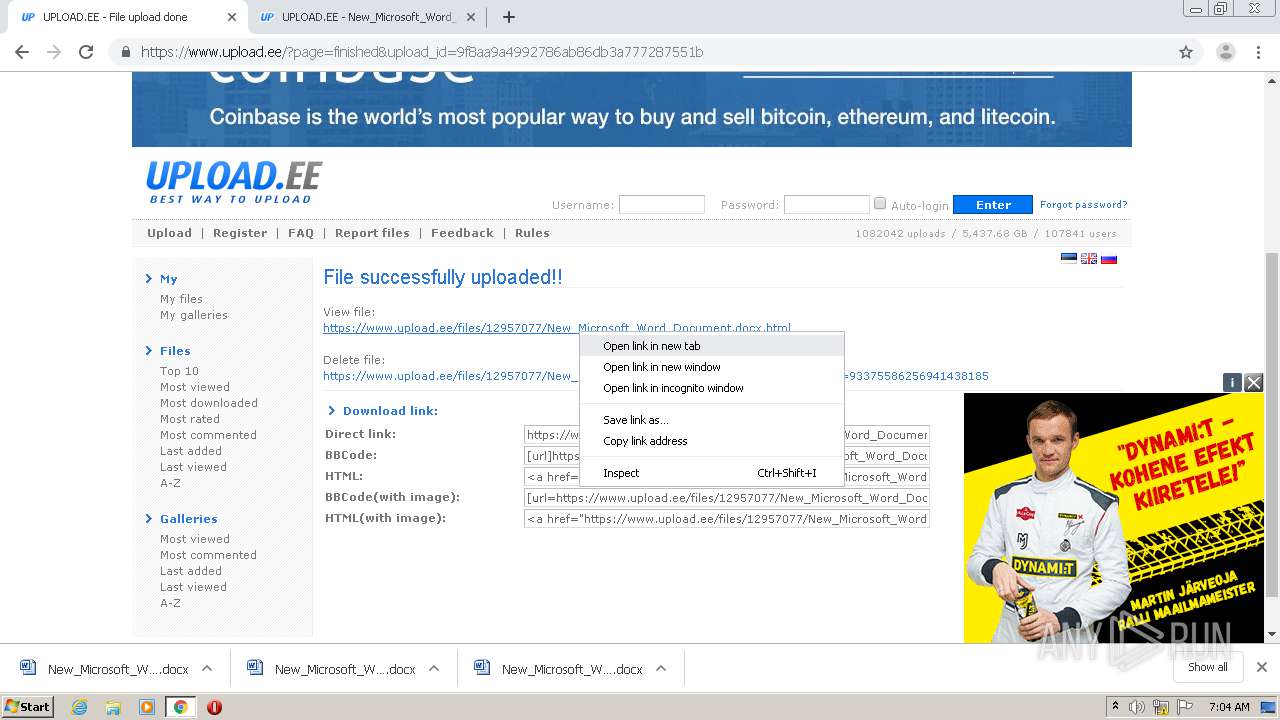Click the 'My' sidebar section heading
The image size is (1280, 720).
point(169,279)
